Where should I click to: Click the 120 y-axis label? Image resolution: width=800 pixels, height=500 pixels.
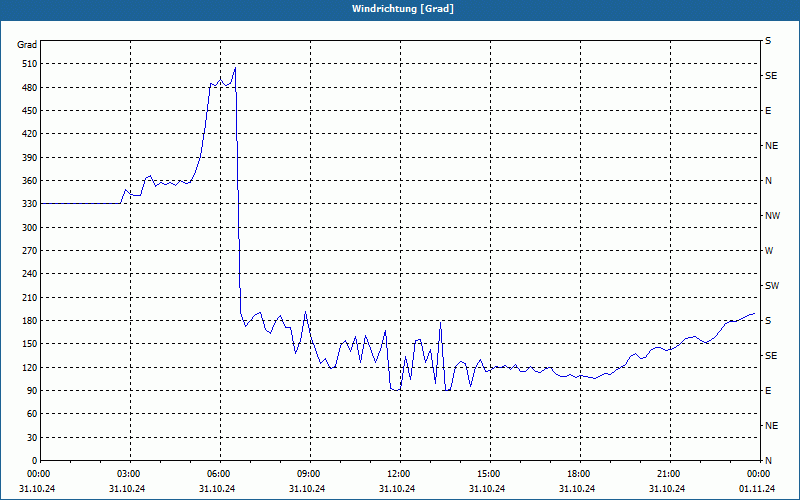coord(30,367)
